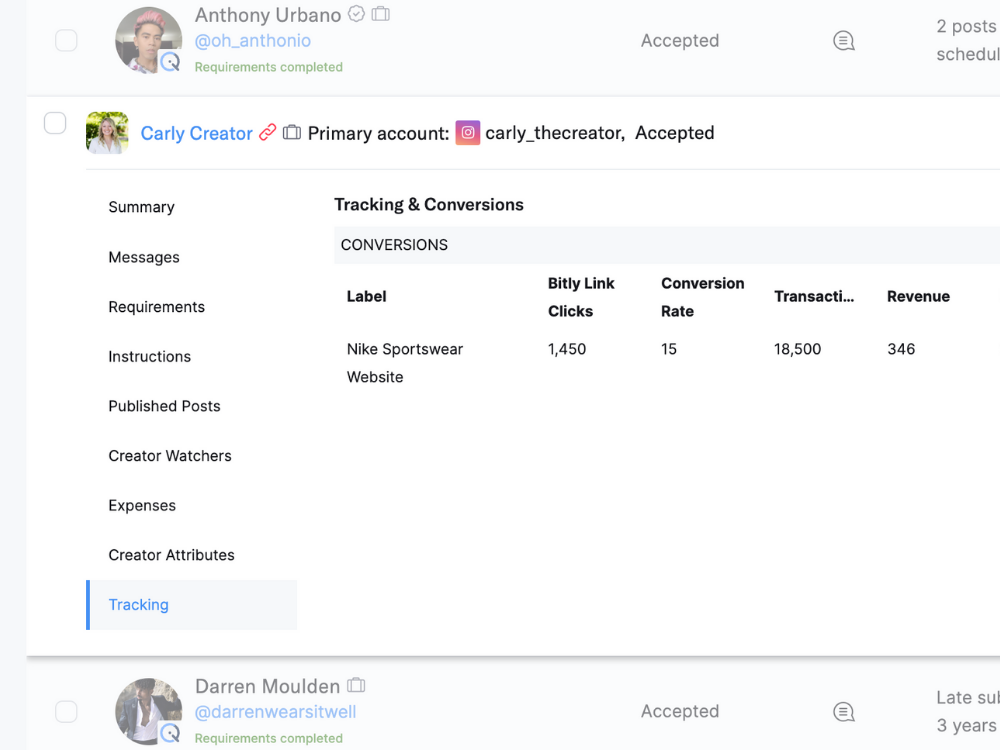Open the Summary section in sidebar
Image resolution: width=1000 pixels, height=750 pixels.
click(141, 207)
